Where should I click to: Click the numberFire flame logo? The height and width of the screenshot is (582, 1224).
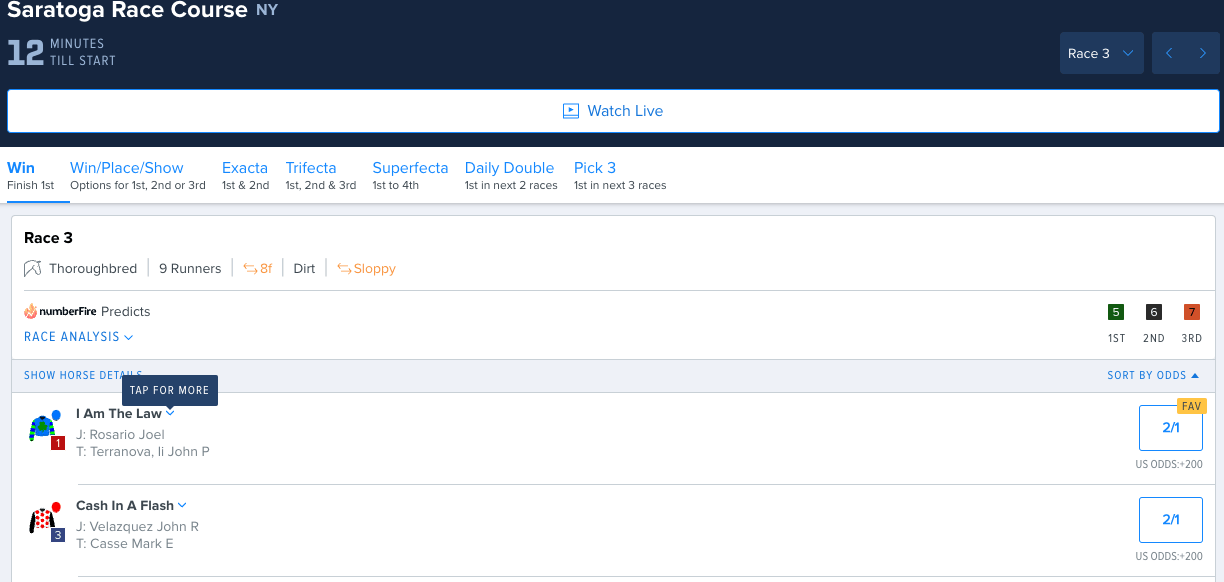31,311
